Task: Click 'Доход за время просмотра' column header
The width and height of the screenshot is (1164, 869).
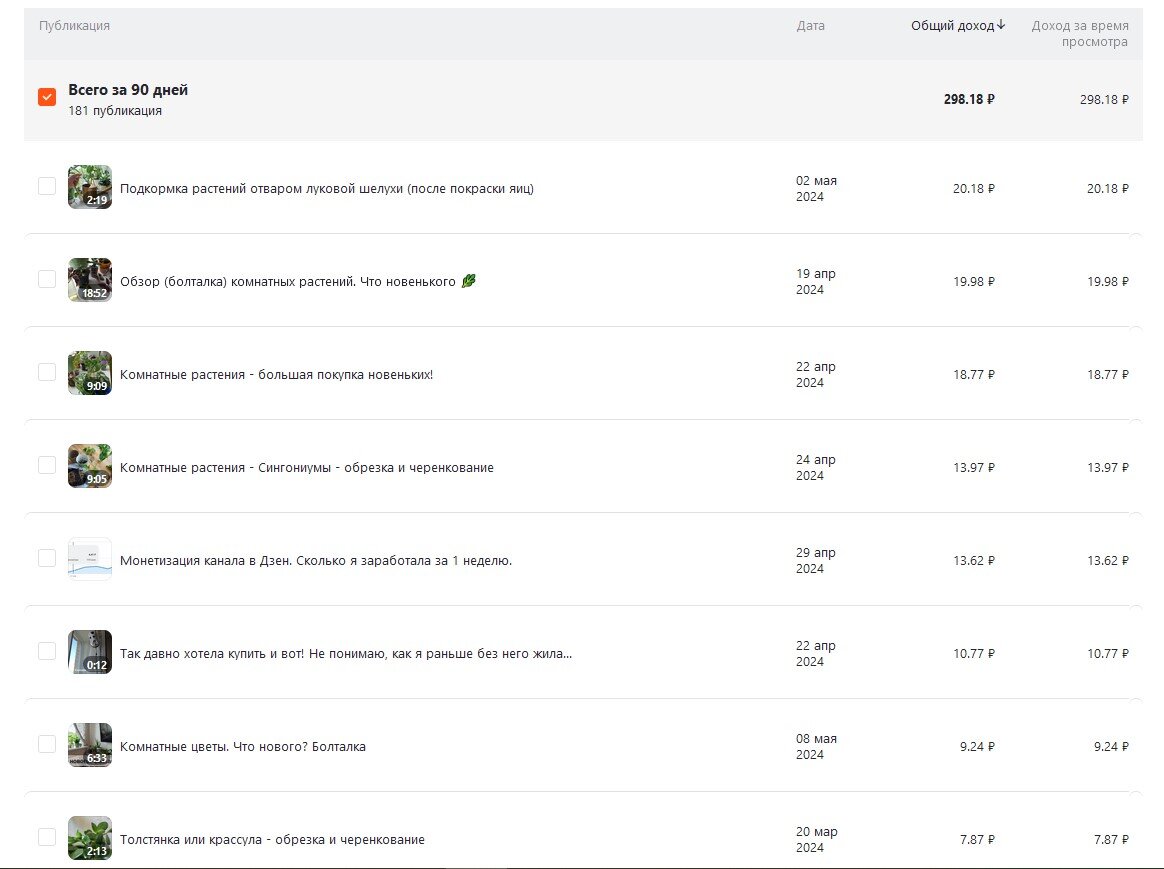Action: [x=1079, y=34]
